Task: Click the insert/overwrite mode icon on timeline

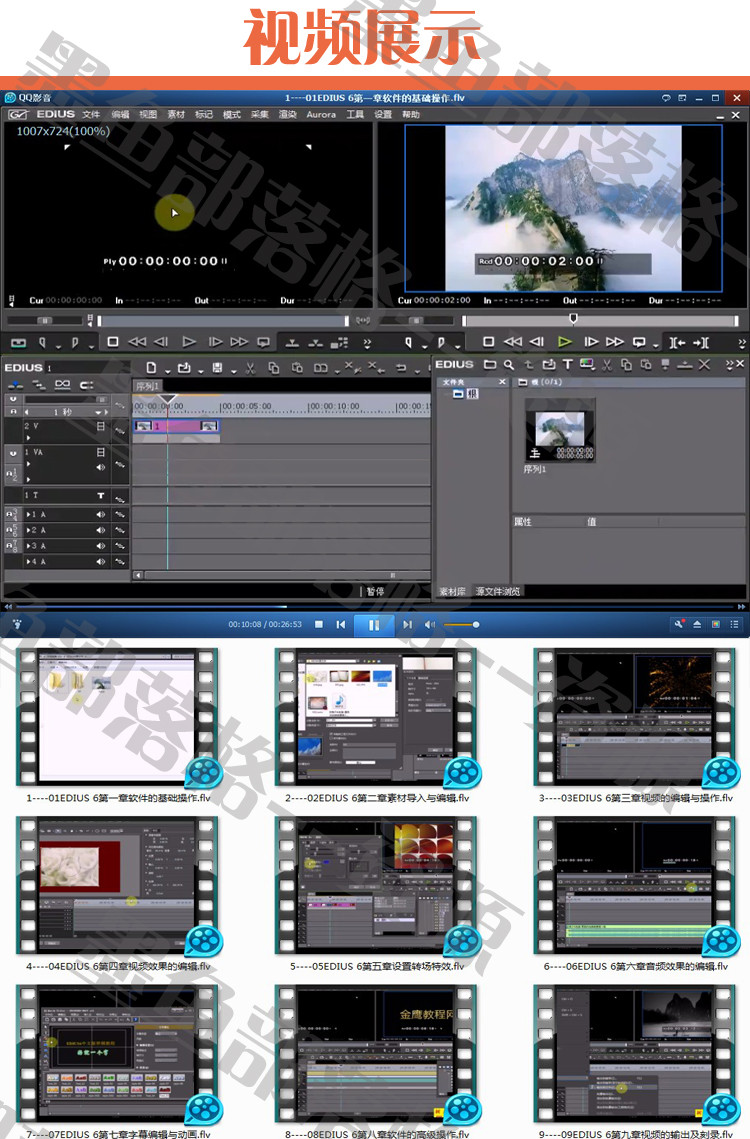Action: (15, 384)
